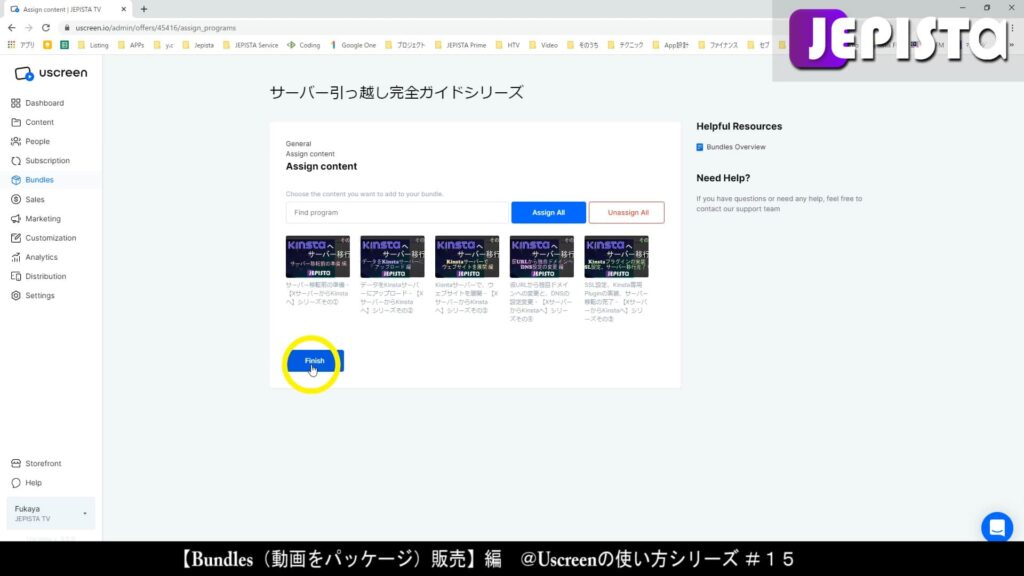This screenshot has width=1024, height=576.
Task: Click the blue Finish button
Action: click(x=315, y=360)
